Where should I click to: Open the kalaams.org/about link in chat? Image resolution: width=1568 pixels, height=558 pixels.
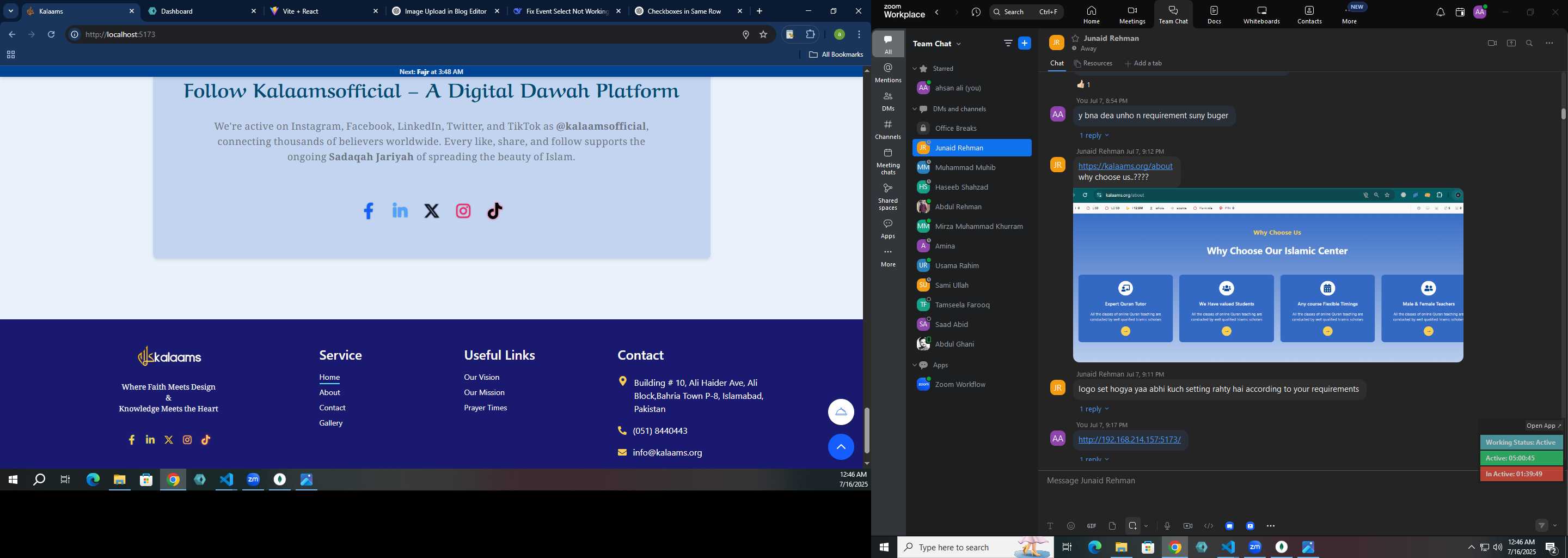pyautogui.click(x=1125, y=166)
